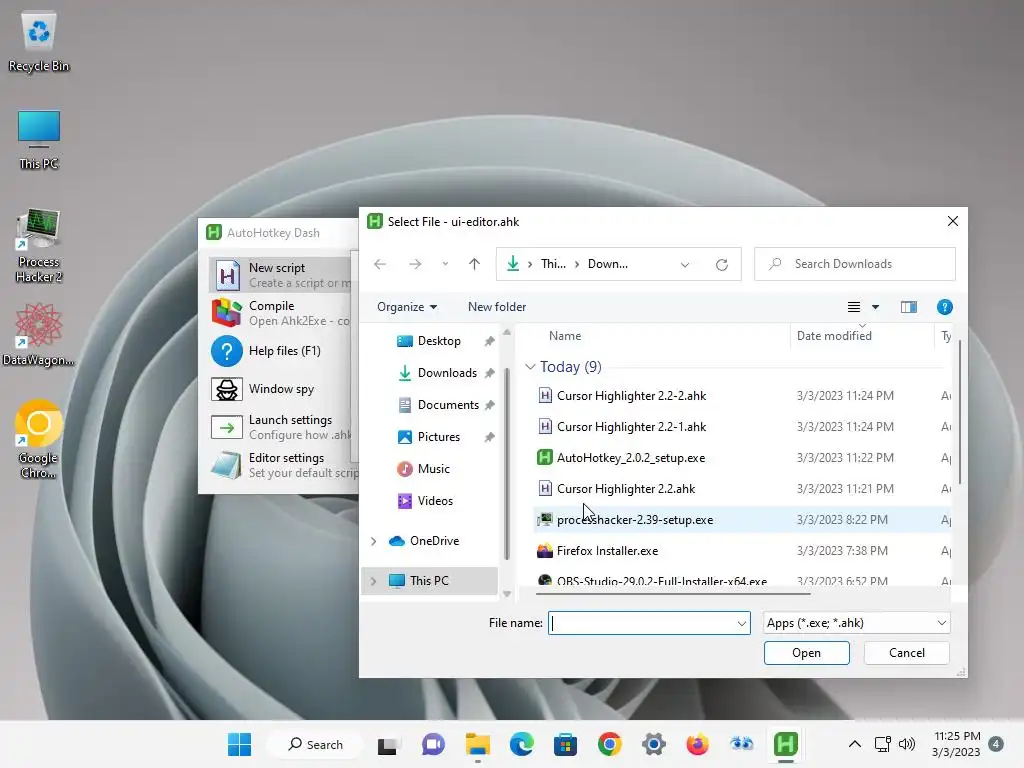
Task: Launch Window spy icon in AutoHotkey Dash
Action: (x=227, y=389)
